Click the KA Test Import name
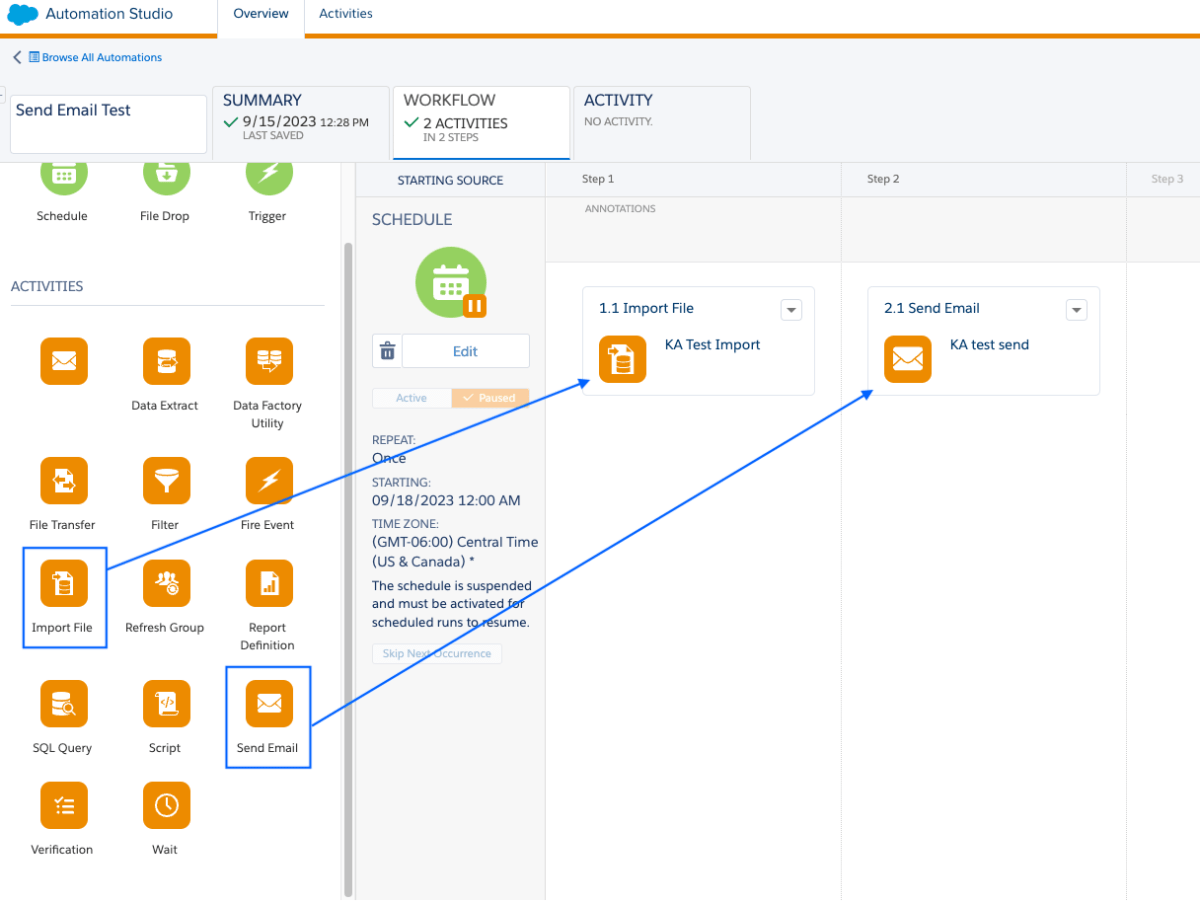This screenshot has height=904, width=1200. pyautogui.click(x=713, y=345)
